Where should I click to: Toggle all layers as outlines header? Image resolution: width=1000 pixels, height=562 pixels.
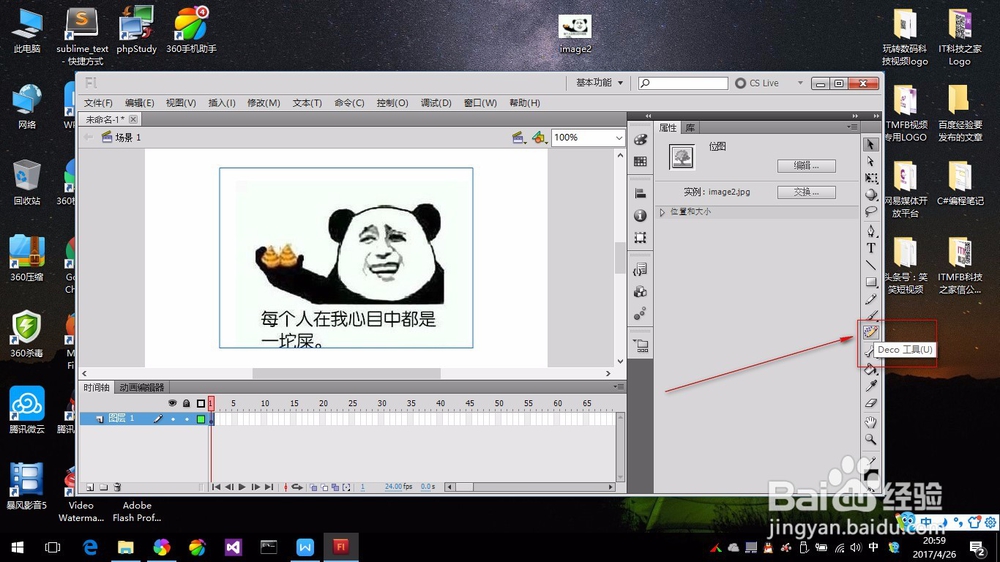201,403
